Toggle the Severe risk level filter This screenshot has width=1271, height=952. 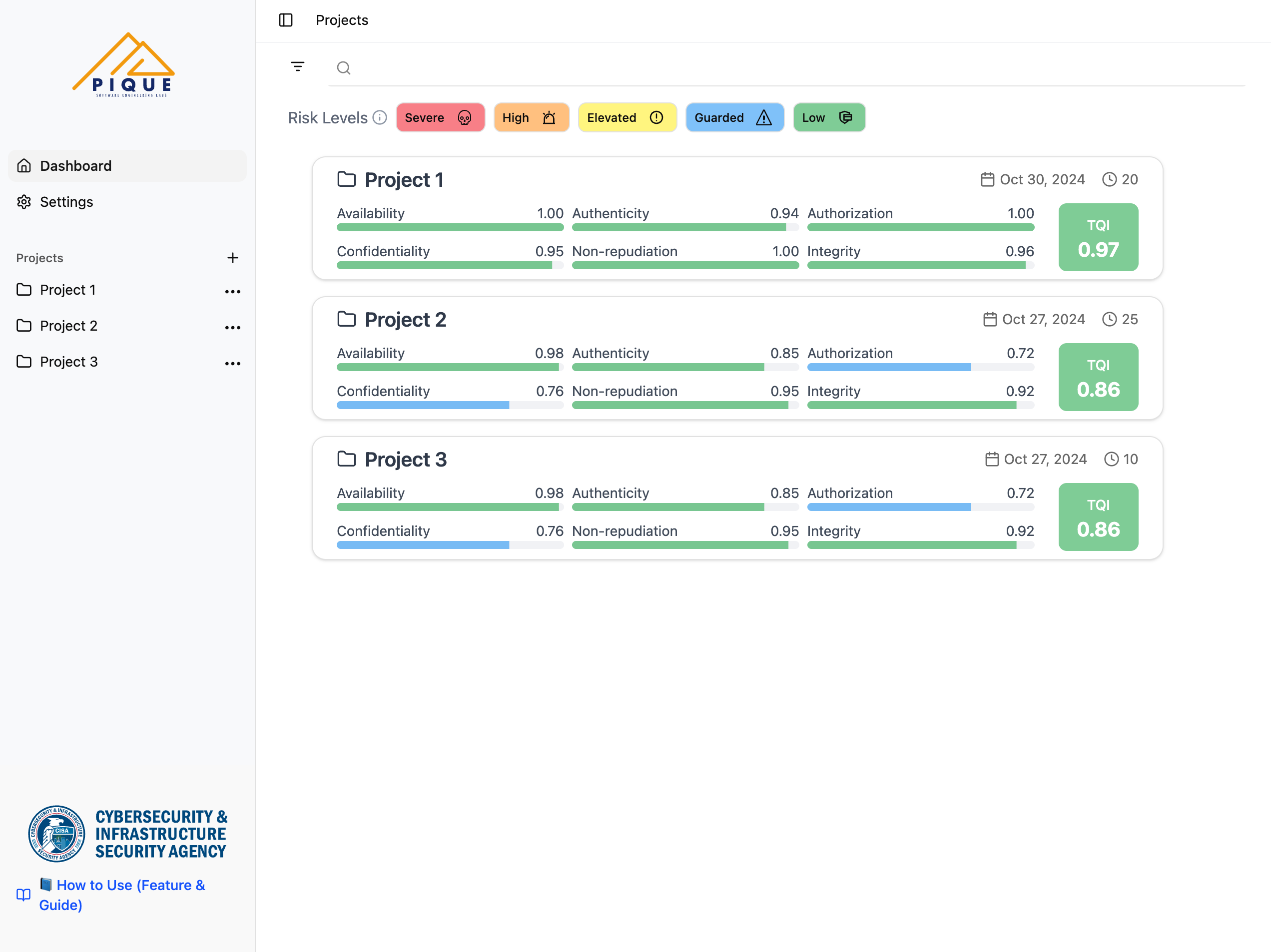[440, 117]
